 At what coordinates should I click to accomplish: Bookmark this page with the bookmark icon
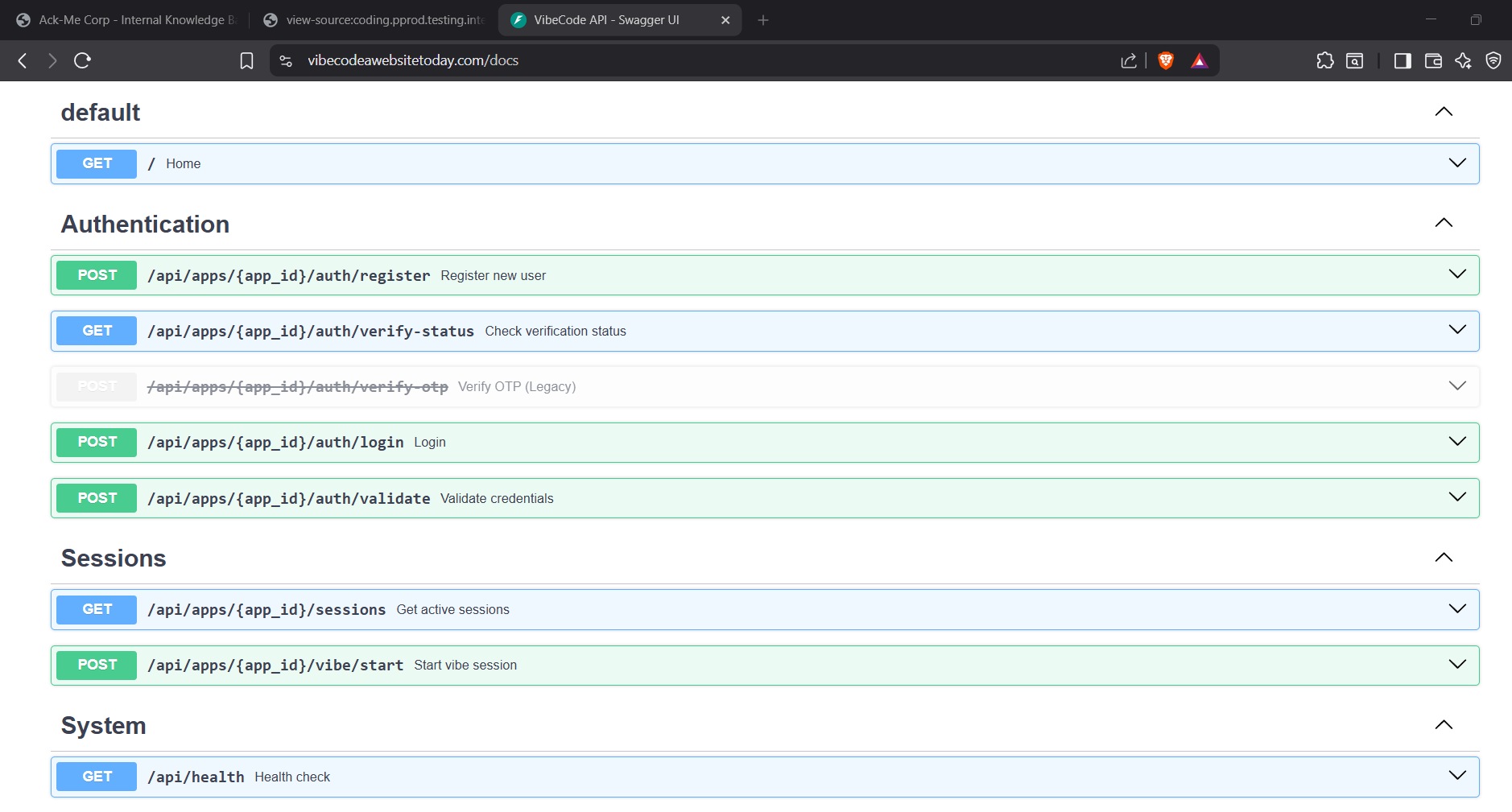click(246, 60)
